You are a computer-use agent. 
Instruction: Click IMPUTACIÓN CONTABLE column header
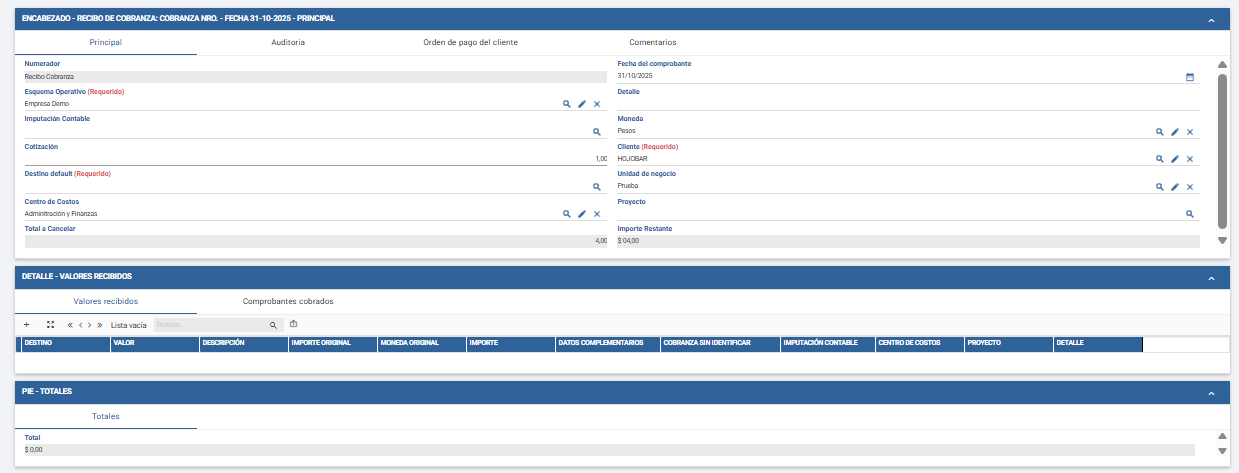point(828,343)
